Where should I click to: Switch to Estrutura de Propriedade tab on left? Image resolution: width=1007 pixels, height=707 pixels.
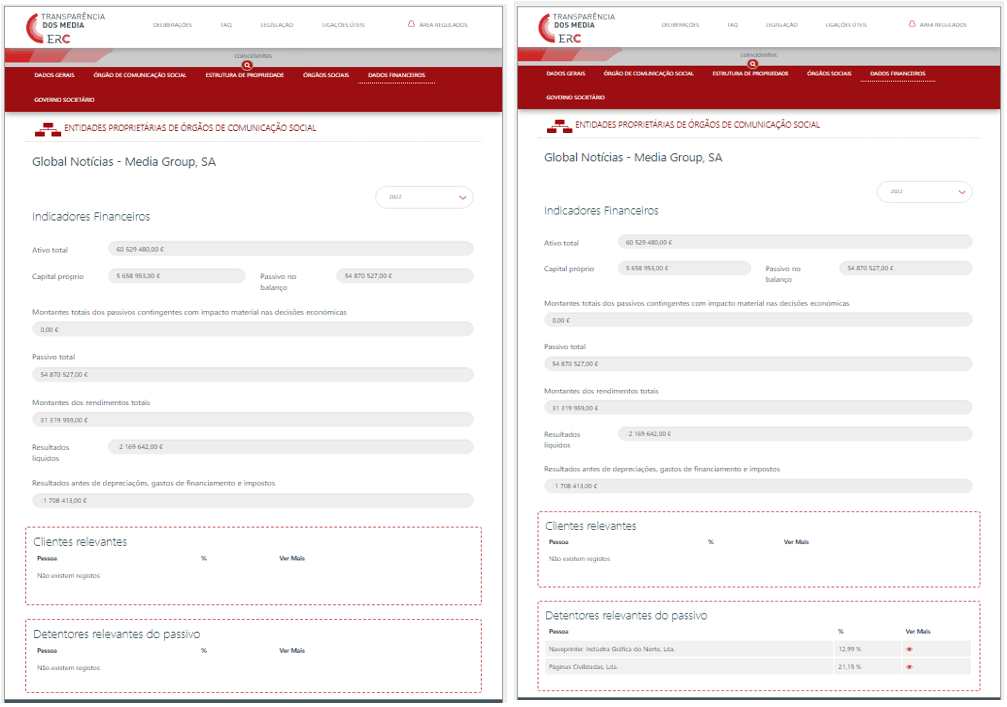pos(245,75)
